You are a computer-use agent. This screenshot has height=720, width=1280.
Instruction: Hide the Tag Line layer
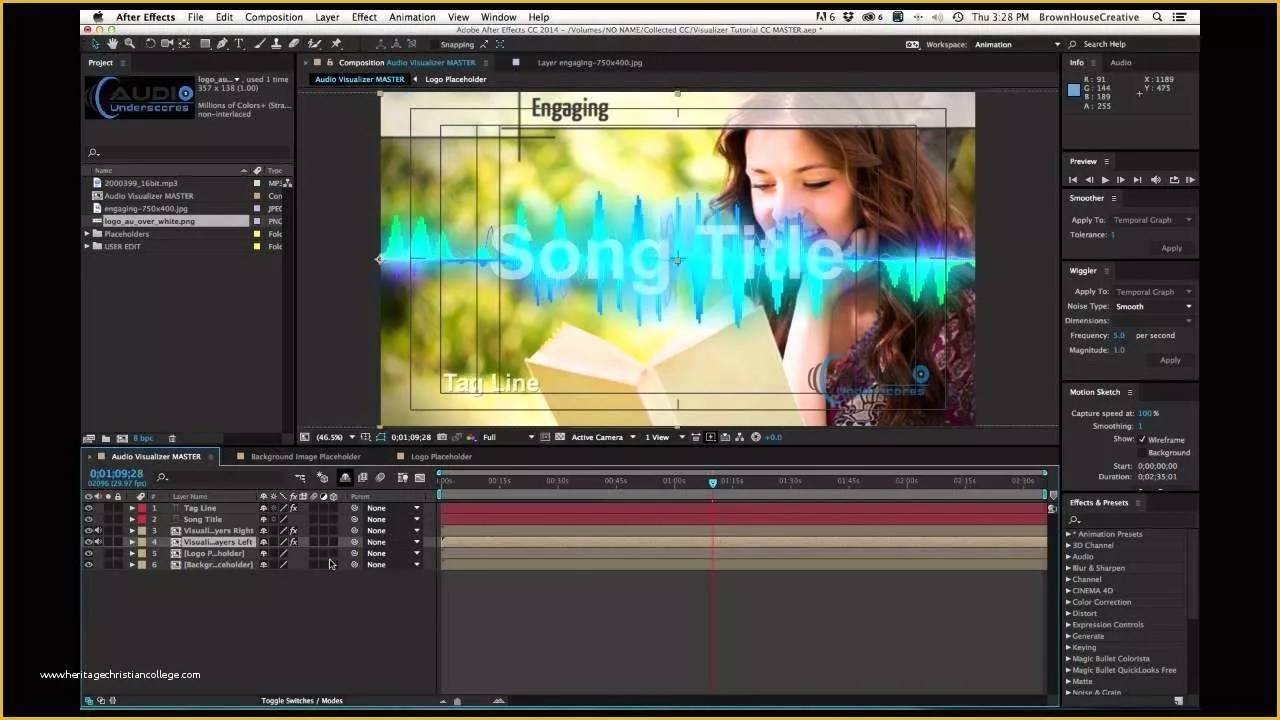[88, 508]
